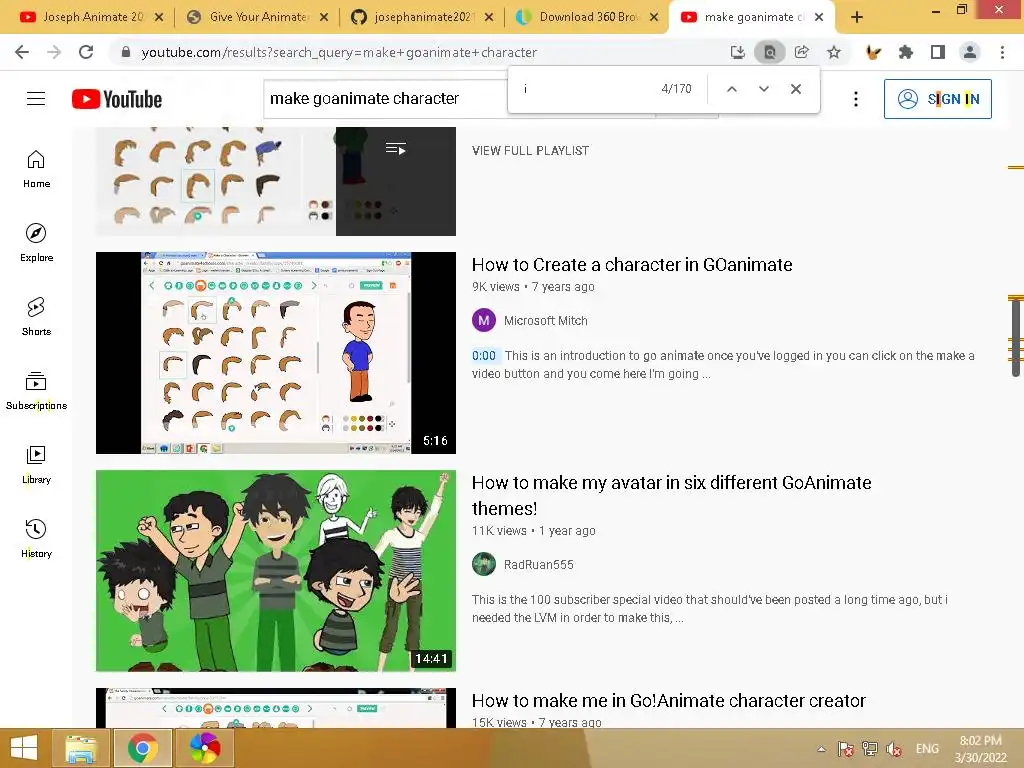The width and height of the screenshot is (1024, 768).
Task: Click VIEW FULL PLAYLIST link
Action: coord(530,151)
